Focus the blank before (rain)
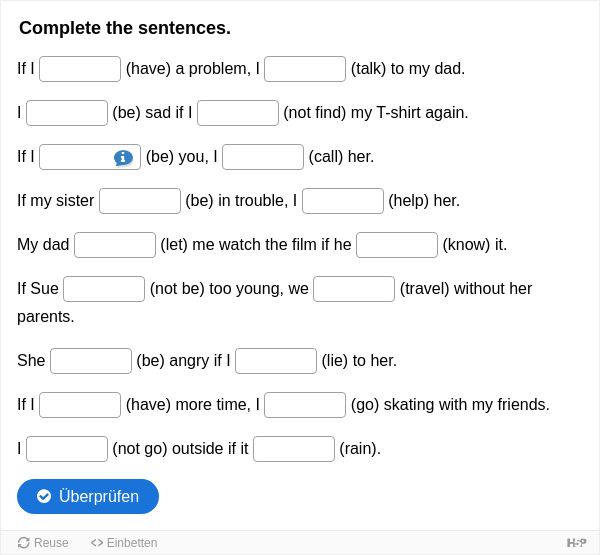The width and height of the screenshot is (600, 555). pos(294,449)
